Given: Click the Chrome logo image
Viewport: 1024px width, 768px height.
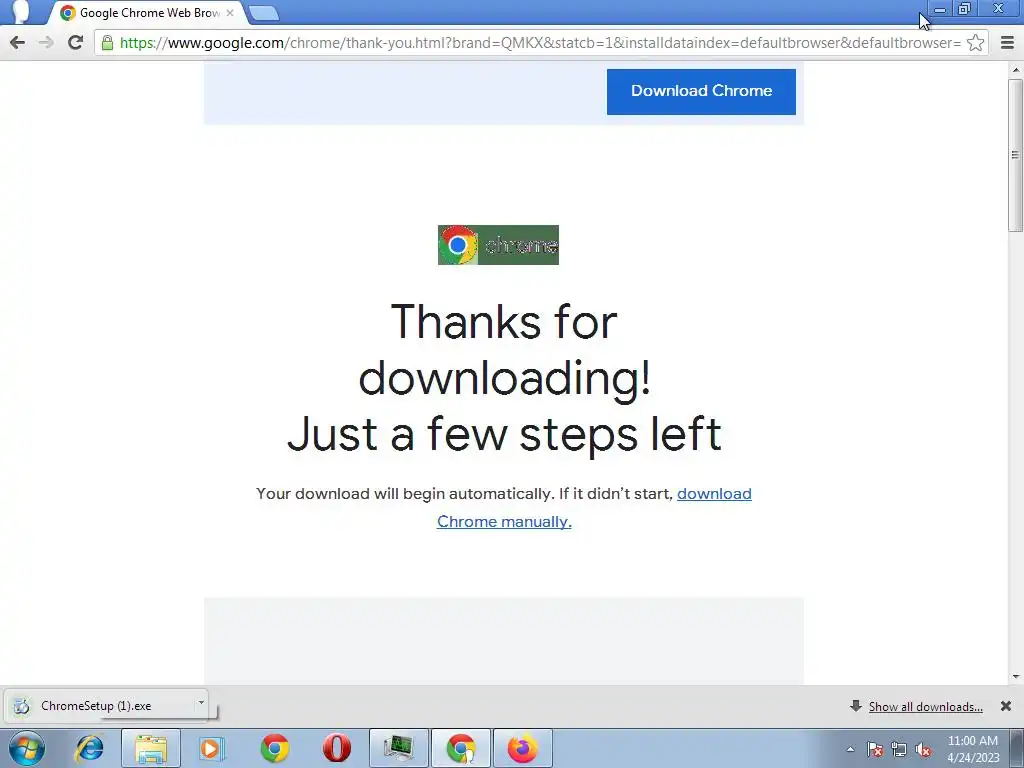Looking at the screenshot, I should (x=498, y=245).
